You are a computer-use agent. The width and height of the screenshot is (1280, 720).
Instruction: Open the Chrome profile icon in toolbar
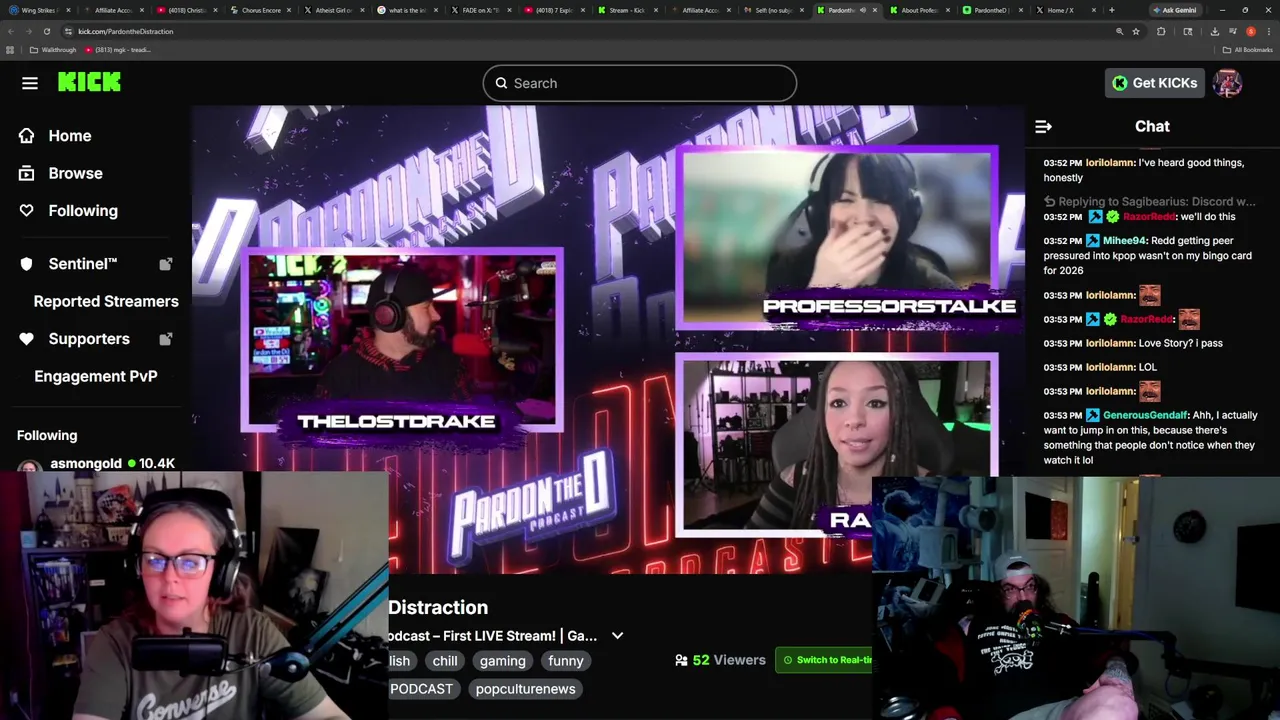coord(1250,31)
